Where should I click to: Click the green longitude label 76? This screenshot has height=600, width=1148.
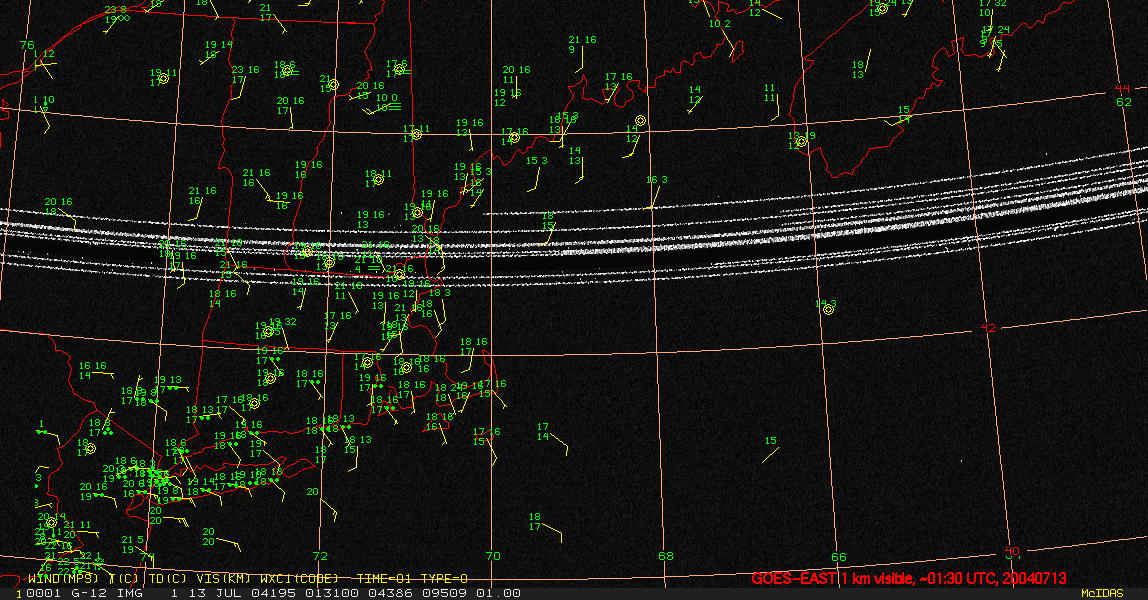click(x=27, y=45)
